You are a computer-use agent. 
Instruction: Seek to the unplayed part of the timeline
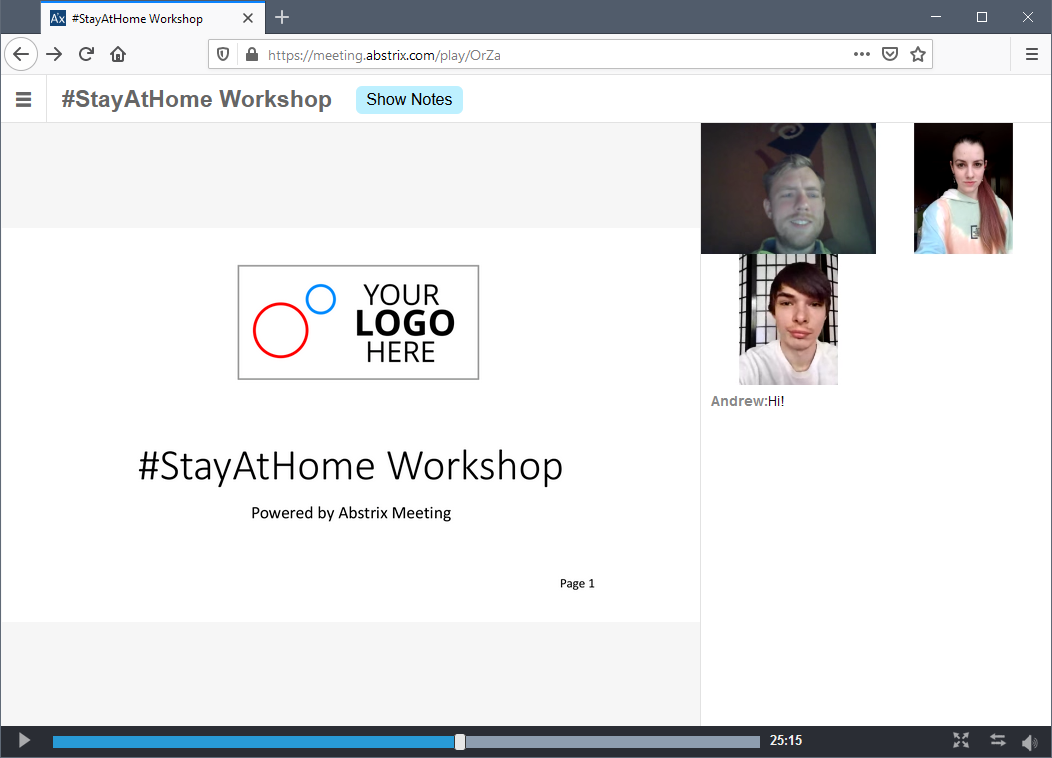point(613,741)
